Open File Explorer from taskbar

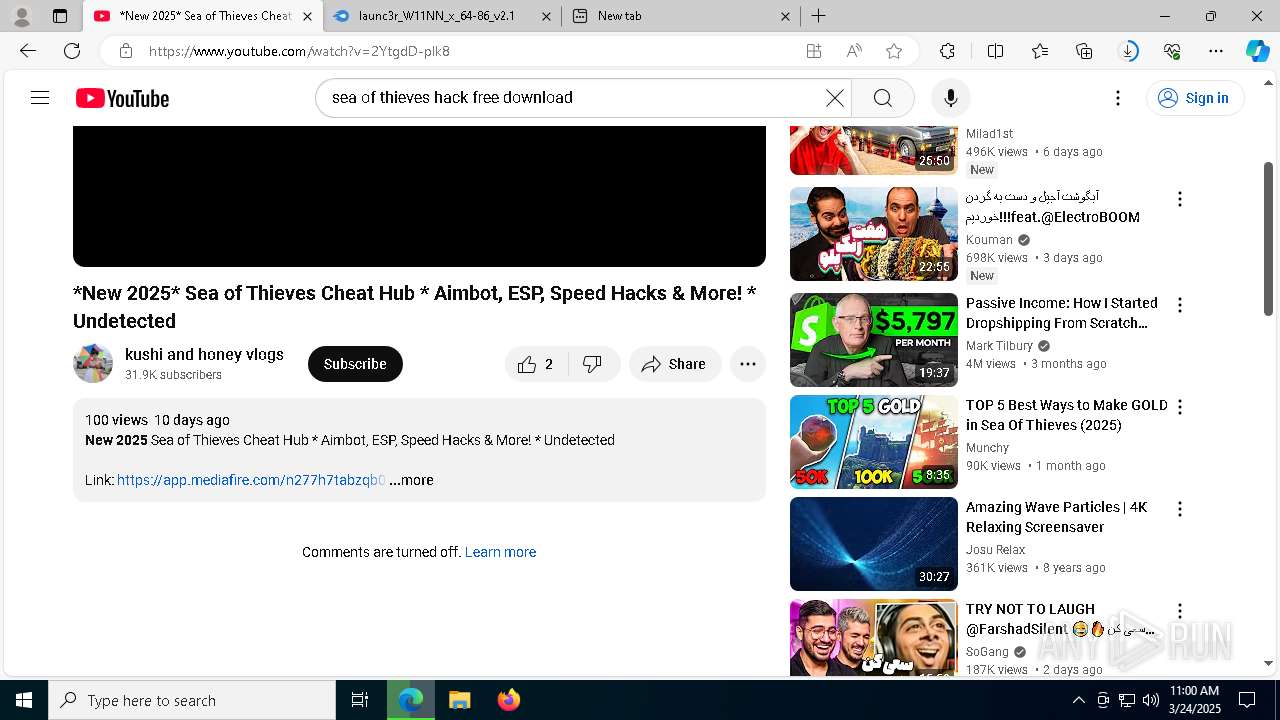tap(460, 700)
